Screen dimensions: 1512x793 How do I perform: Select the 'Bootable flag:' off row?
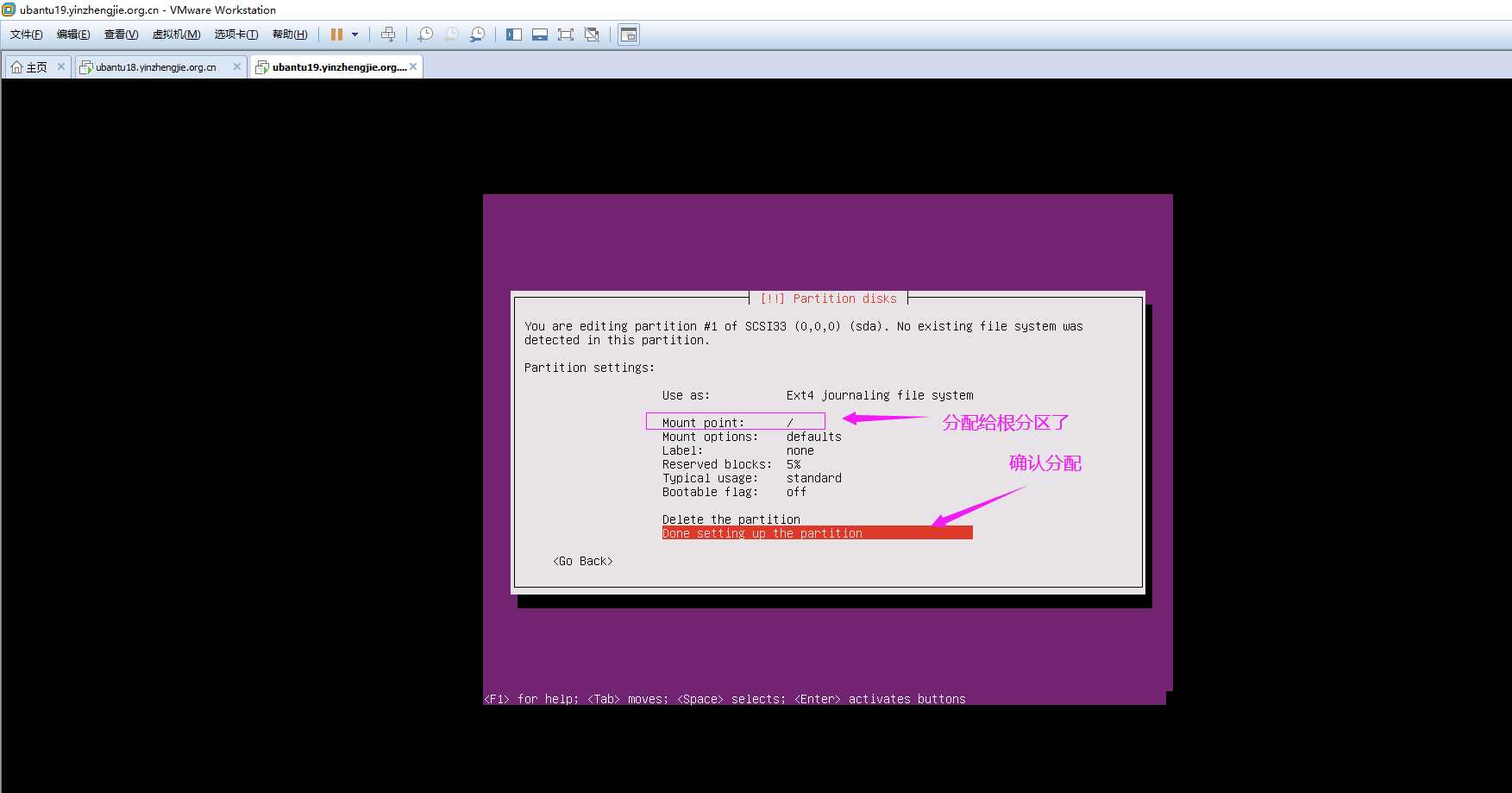(735, 492)
